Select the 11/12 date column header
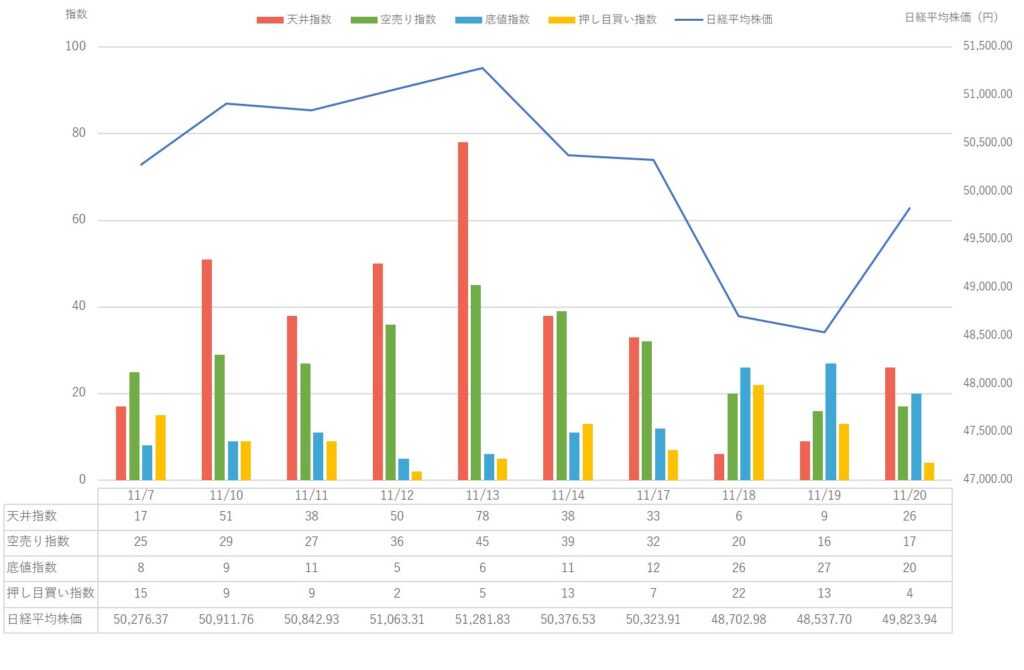 pyautogui.click(x=397, y=494)
